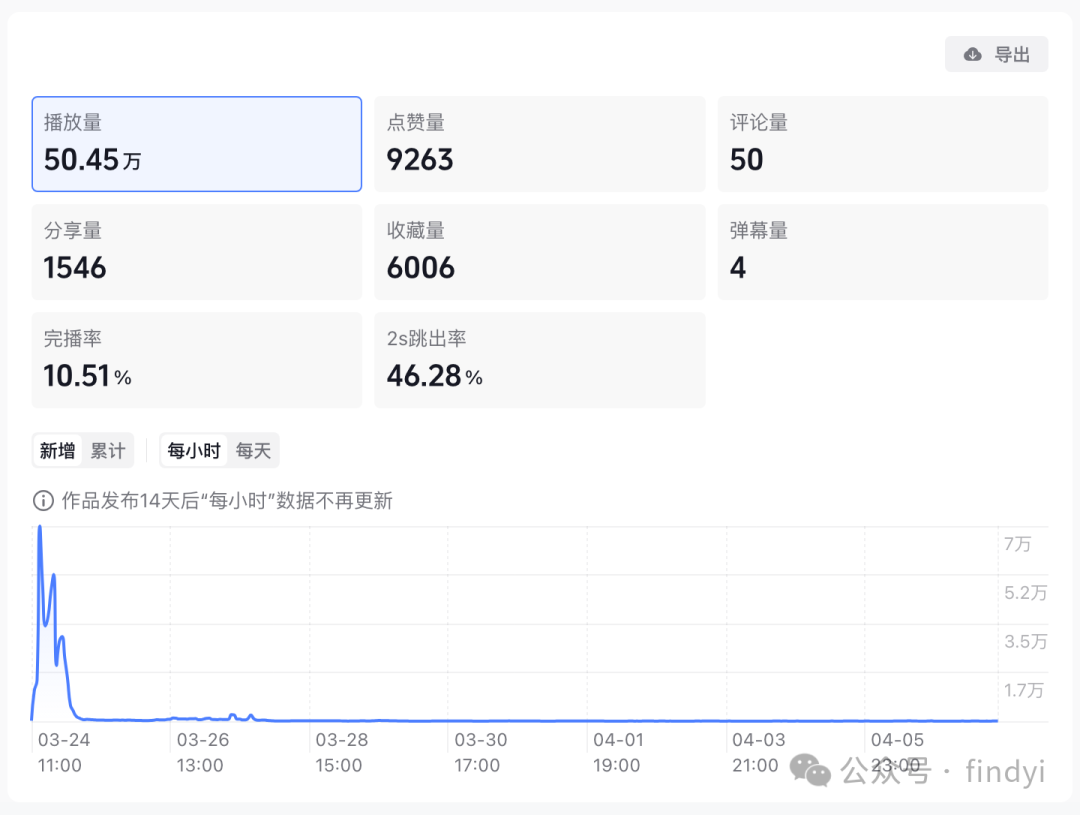
Task: Click the cloud download export icon
Action: tap(973, 54)
